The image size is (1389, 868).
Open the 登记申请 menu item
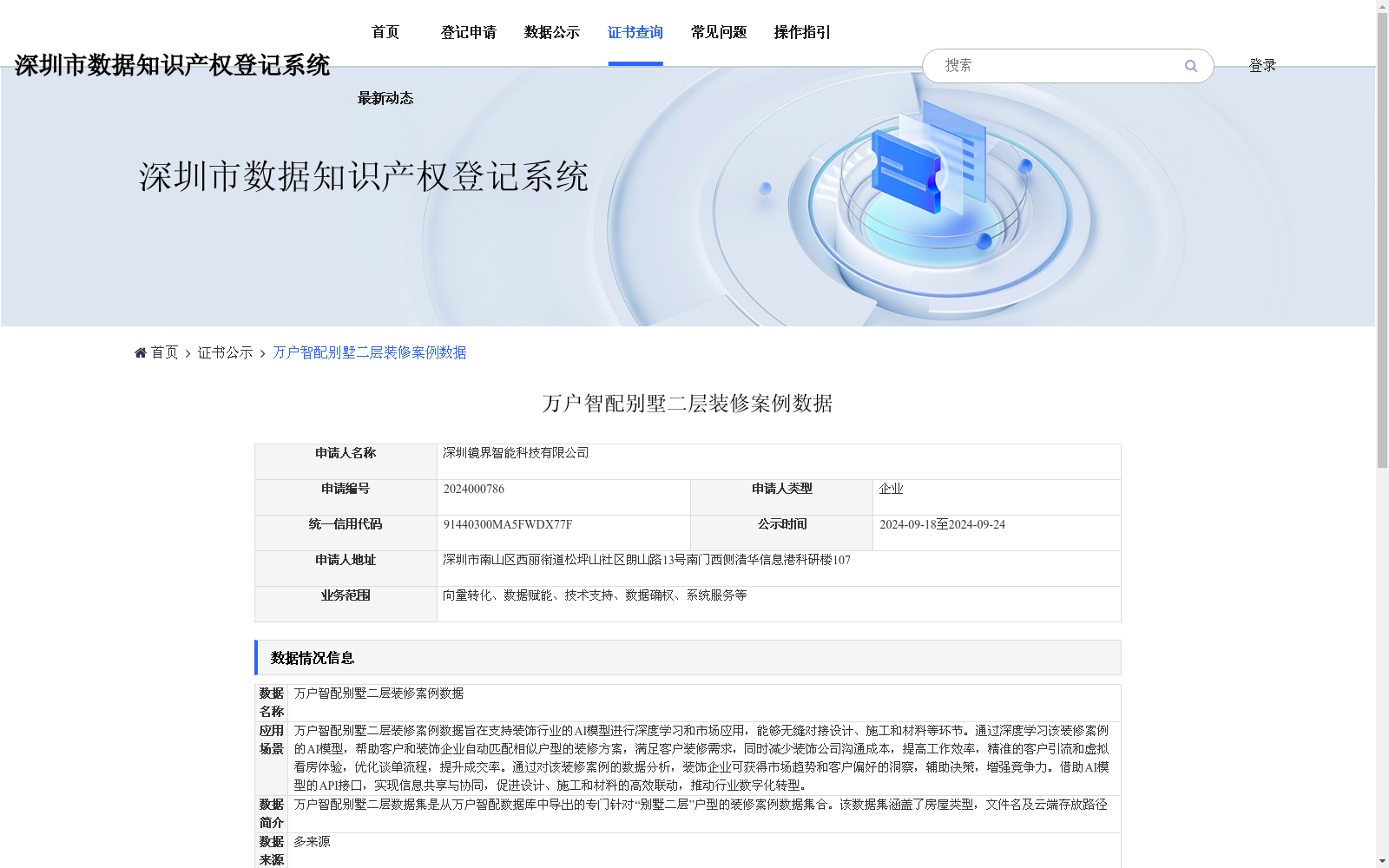[x=469, y=32]
